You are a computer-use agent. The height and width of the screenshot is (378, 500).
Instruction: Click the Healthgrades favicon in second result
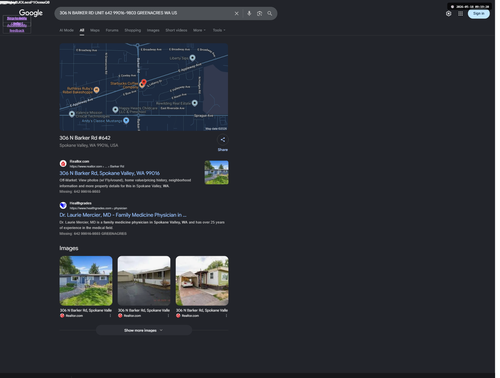[63, 205]
